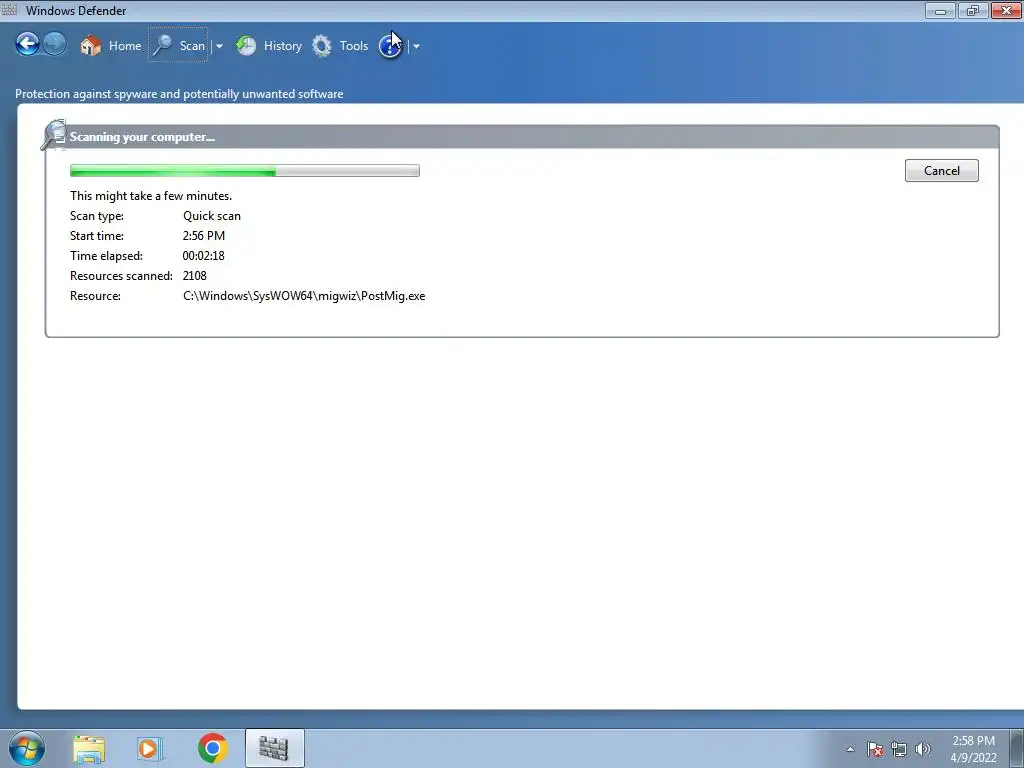Expand the Help options dropdown arrow

coord(416,46)
